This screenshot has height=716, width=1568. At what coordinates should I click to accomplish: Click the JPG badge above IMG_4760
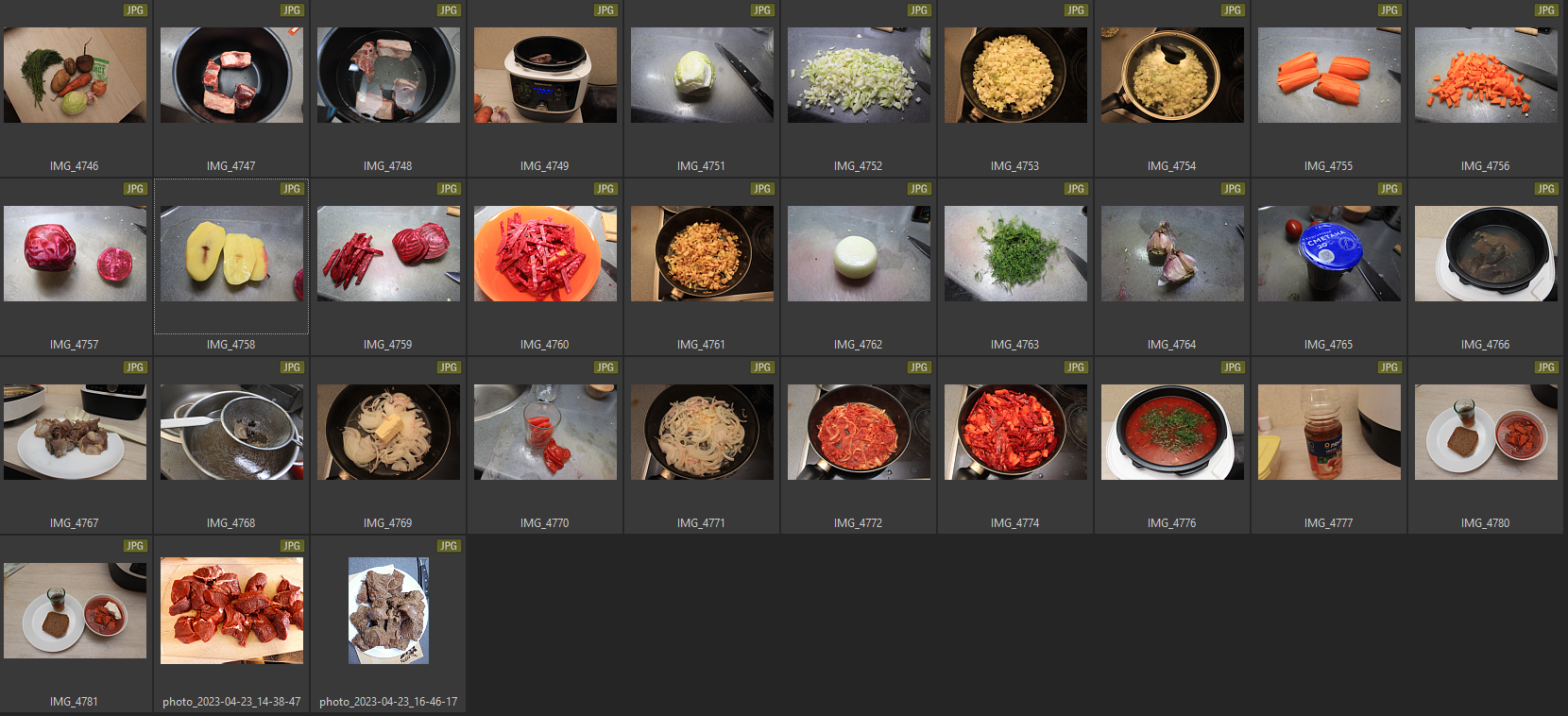[x=605, y=189]
